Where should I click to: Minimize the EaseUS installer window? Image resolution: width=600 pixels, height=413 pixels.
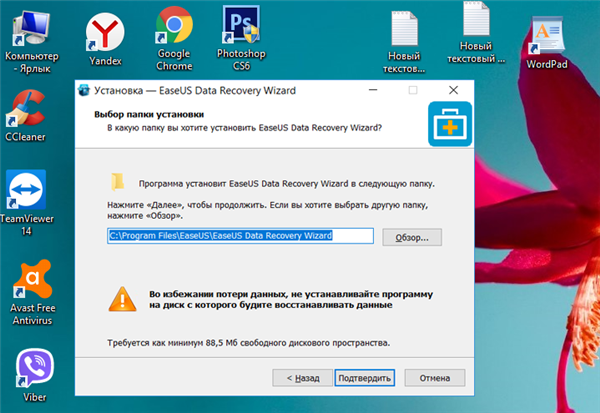(x=373, y=90)
